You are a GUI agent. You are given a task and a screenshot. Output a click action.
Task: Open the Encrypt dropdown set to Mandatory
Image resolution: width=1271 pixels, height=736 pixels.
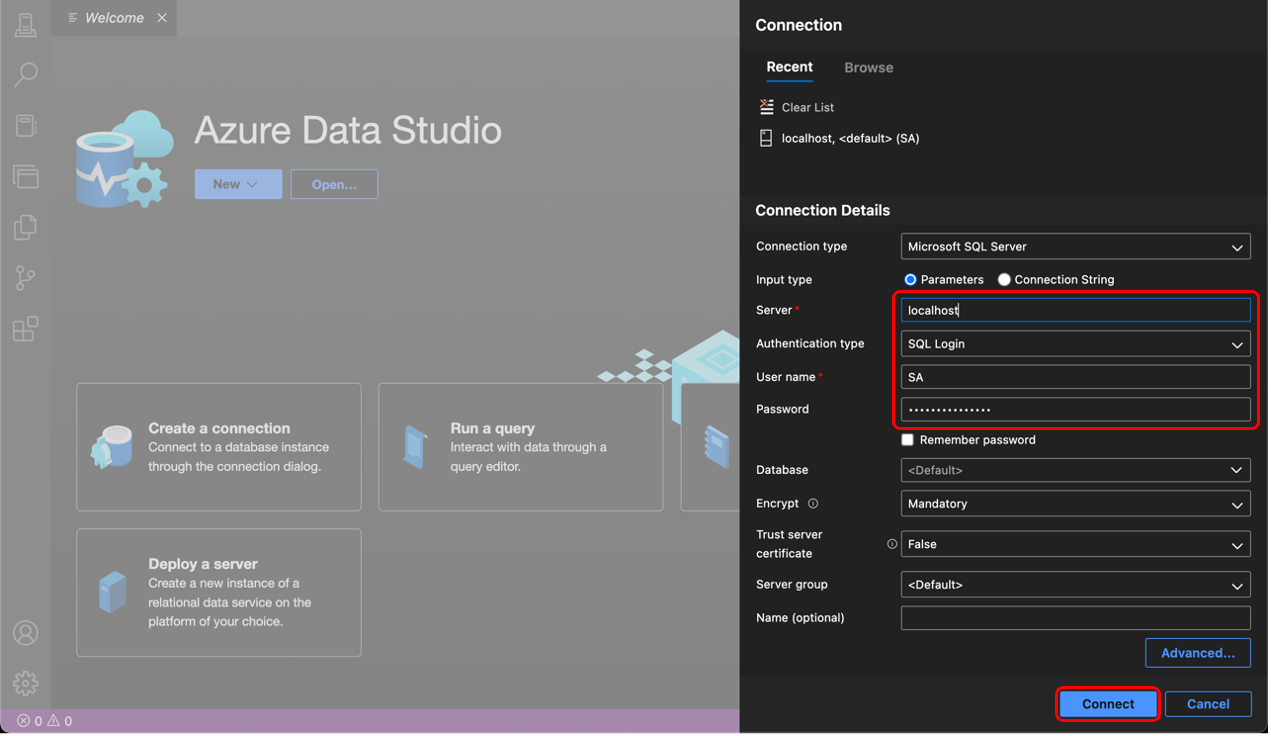click(x=1075, y=504)
